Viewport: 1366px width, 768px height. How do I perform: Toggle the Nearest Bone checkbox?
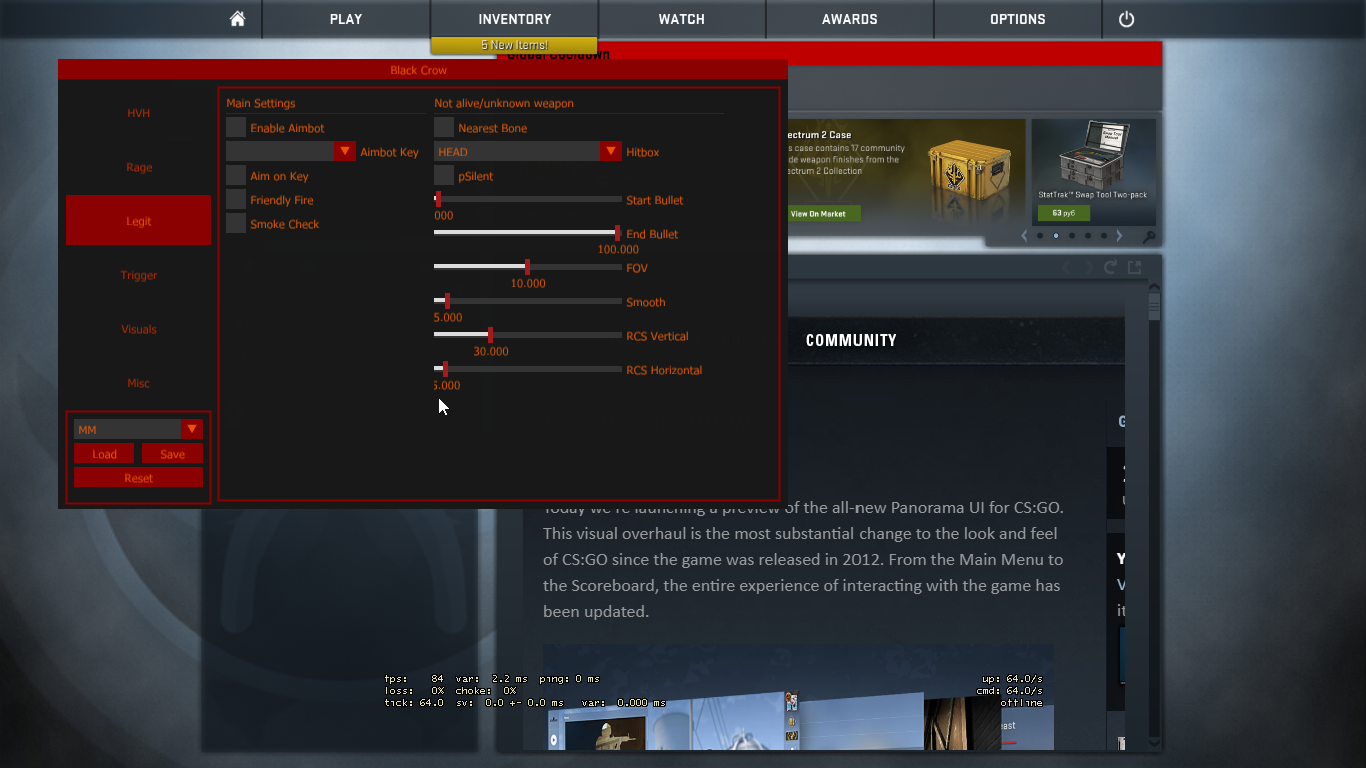click(444, 128)
